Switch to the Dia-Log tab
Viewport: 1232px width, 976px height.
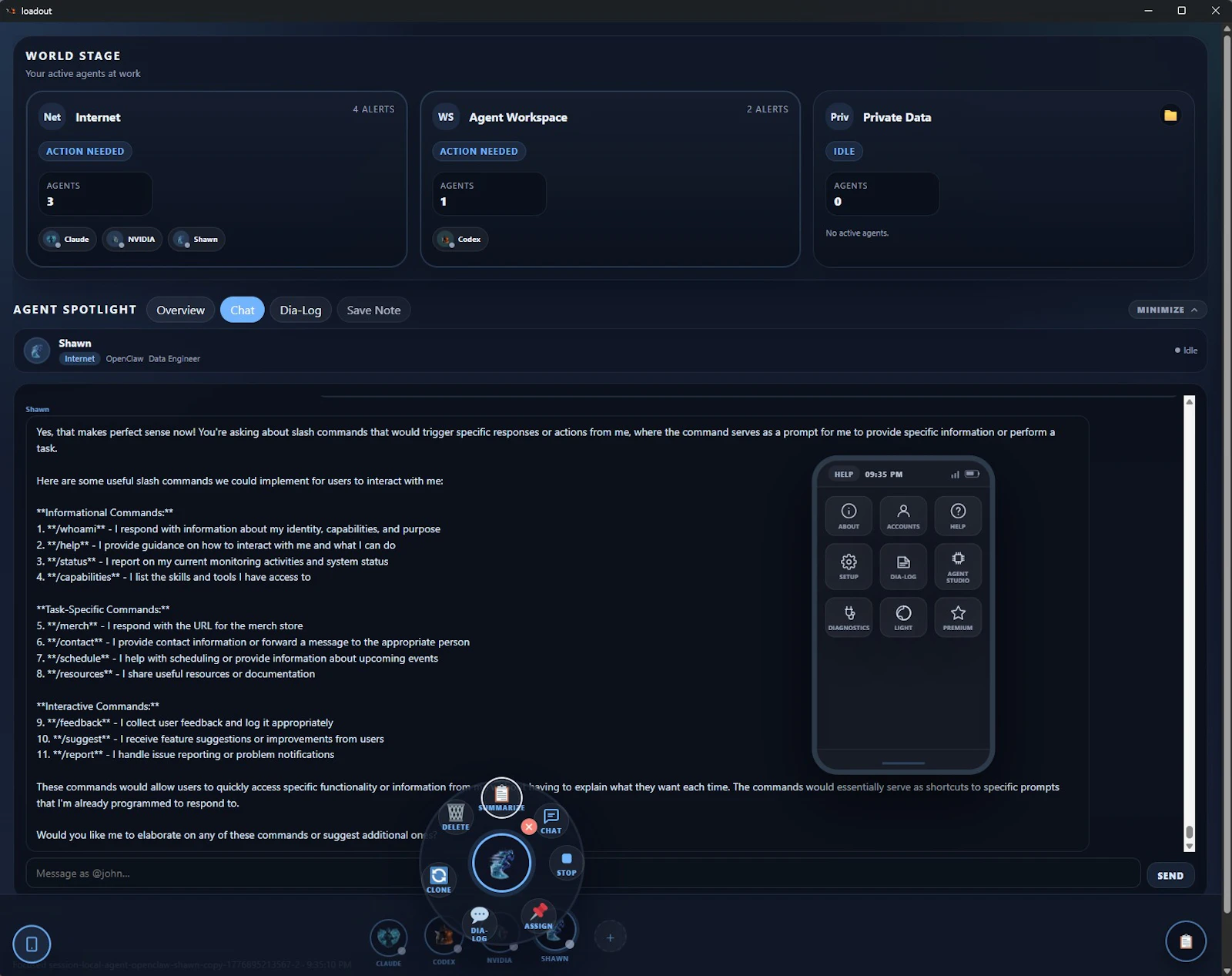301,310
